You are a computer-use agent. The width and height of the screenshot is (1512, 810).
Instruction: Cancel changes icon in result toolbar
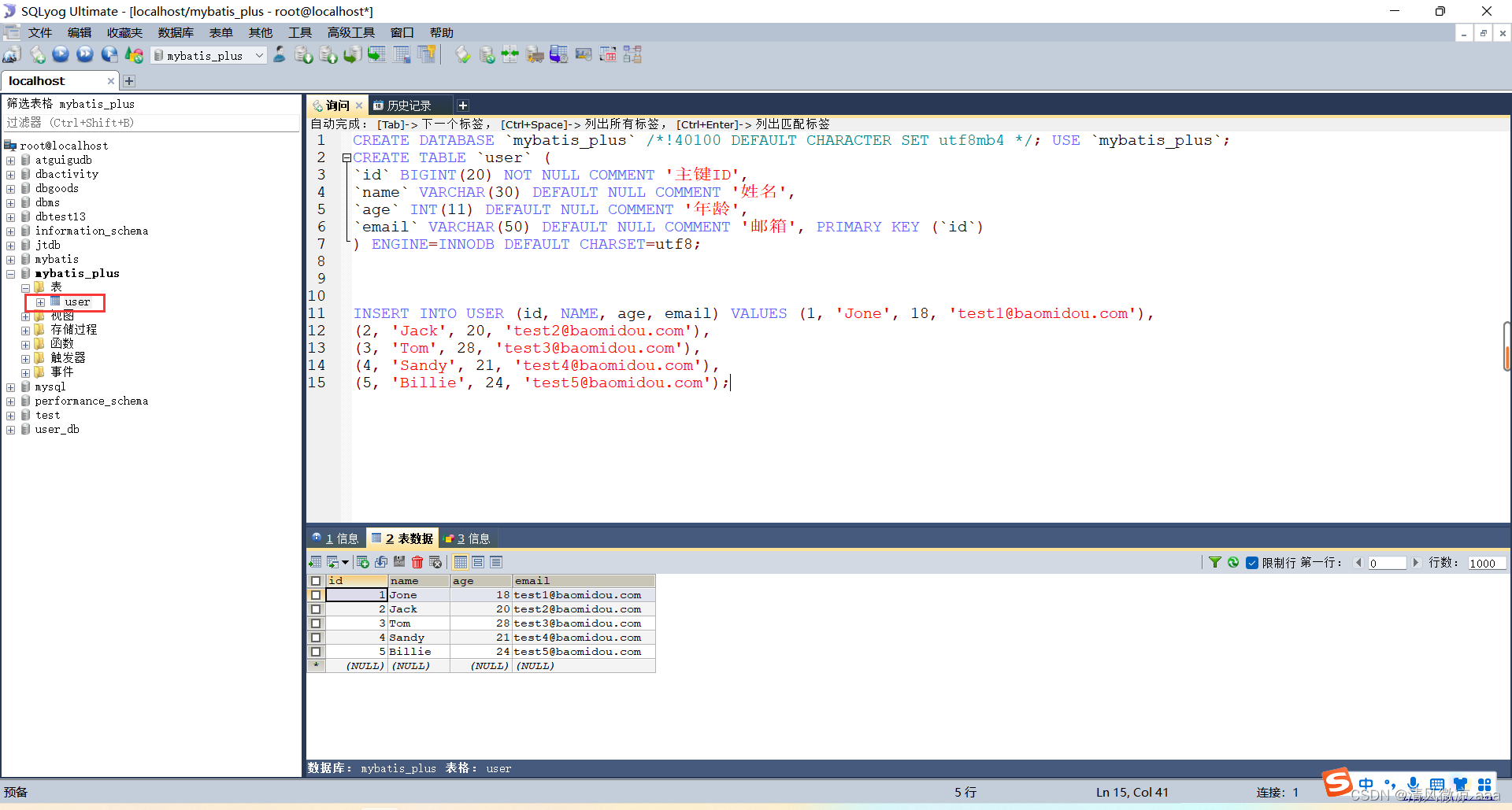pyautogui.click(x=435, y=562)
